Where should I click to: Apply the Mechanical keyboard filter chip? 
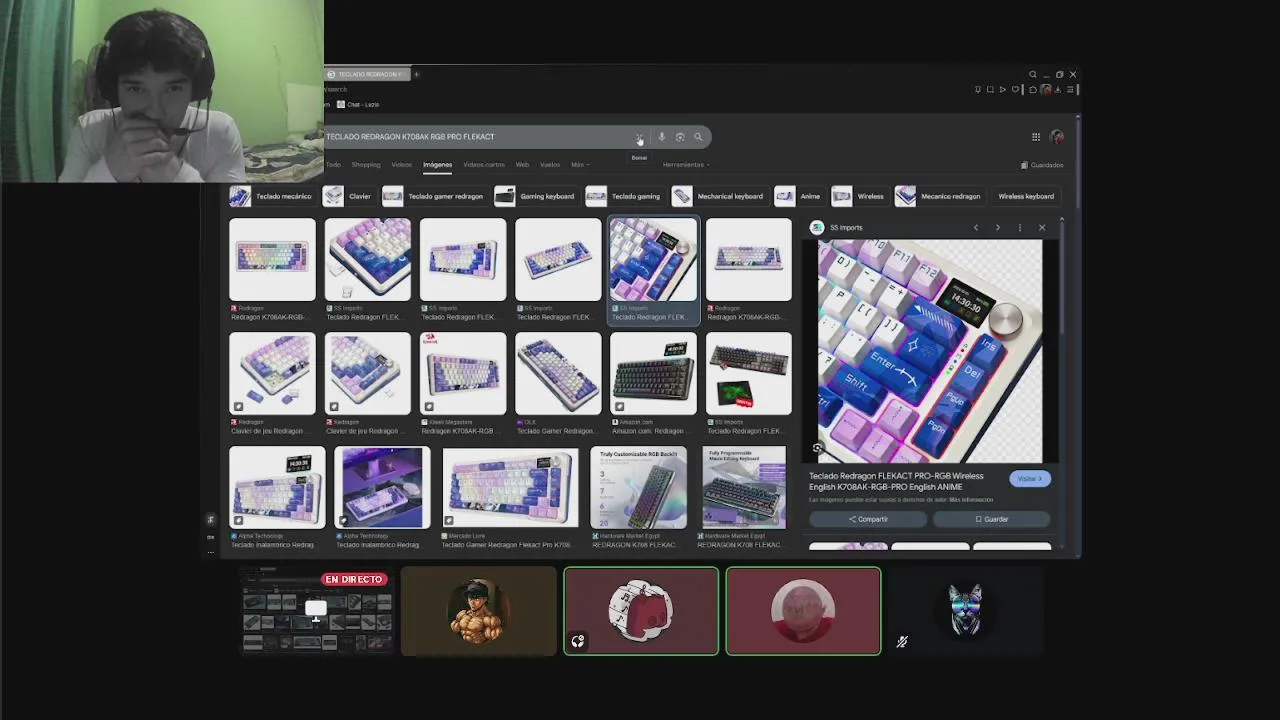[719, 196]
